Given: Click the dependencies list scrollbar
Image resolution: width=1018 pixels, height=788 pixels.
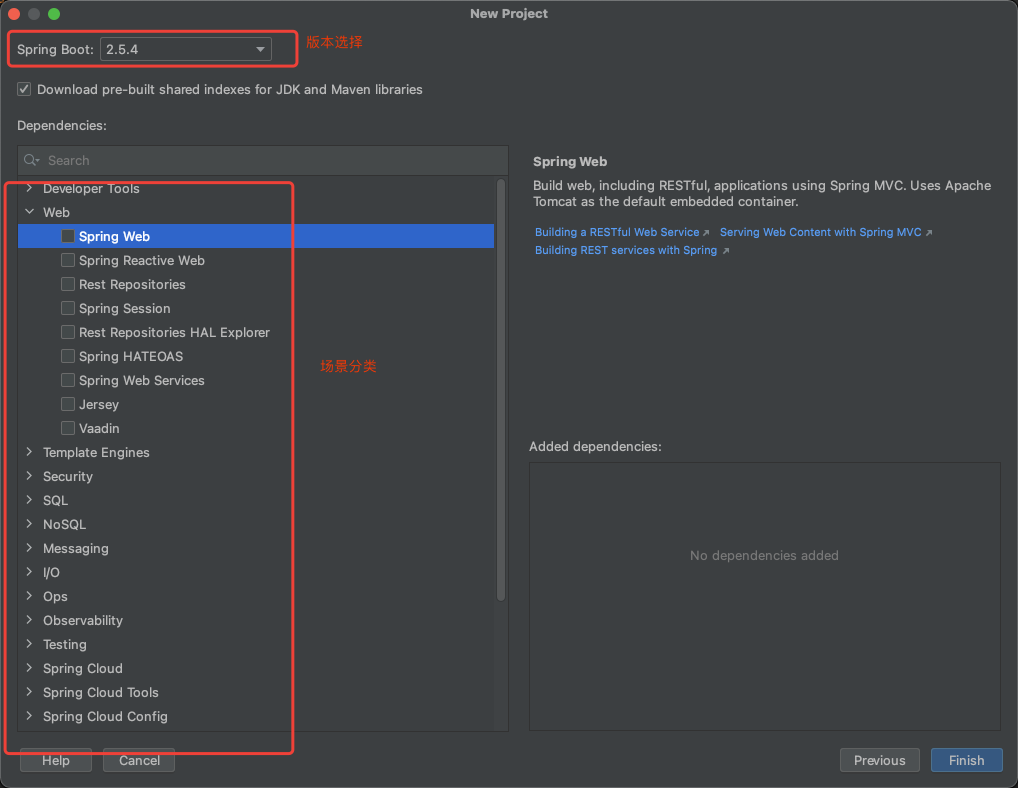Looking at the screenshot, I should click(x=501, y=389).
